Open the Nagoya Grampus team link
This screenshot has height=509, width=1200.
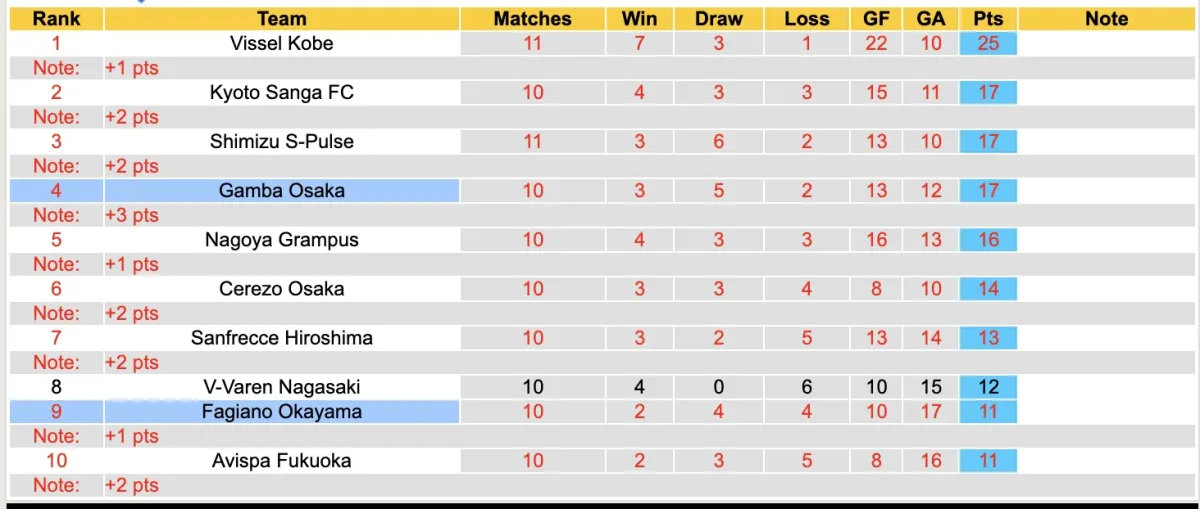tap(281, 239)
